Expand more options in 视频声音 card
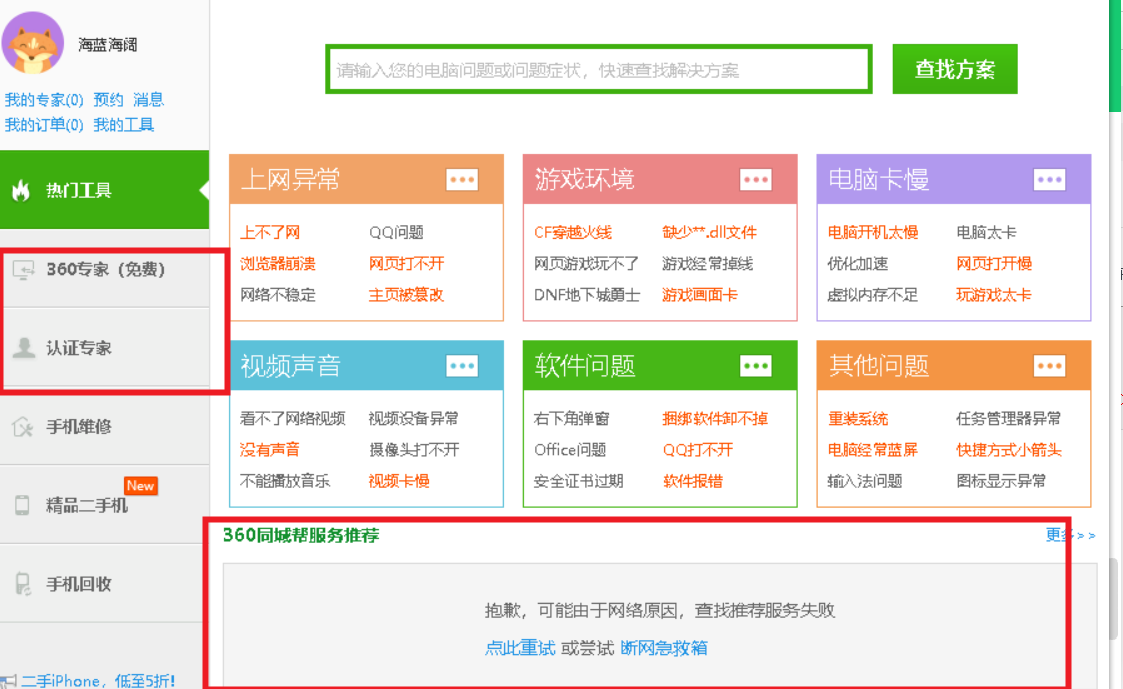The height and width of the screenshot is (689, 1123). [x=462, y=366]
